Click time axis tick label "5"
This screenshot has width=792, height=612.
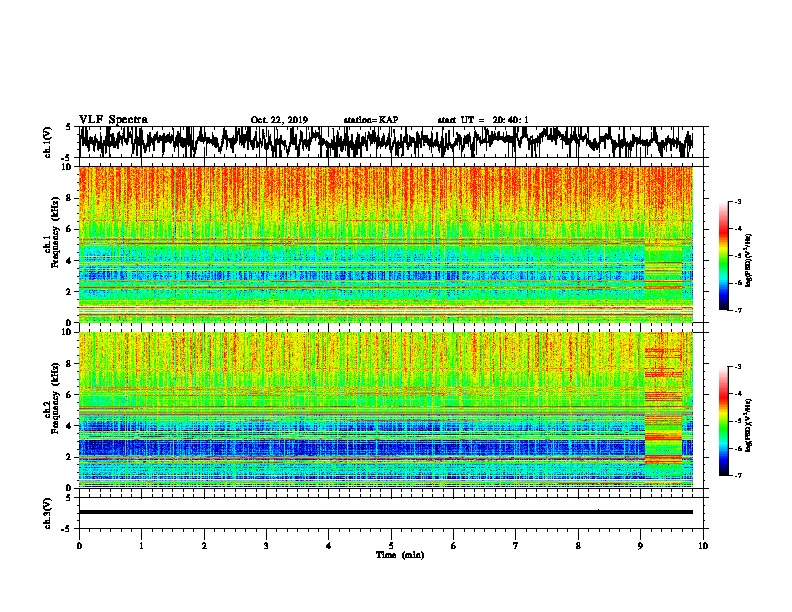391,546
